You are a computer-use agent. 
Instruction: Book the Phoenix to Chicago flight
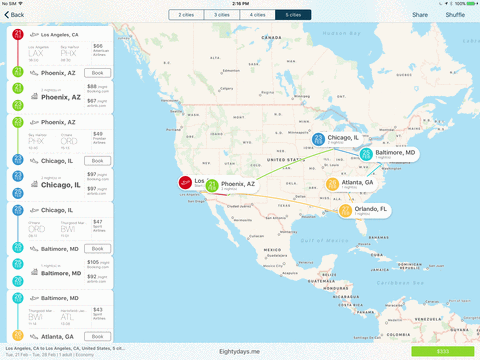97,161
